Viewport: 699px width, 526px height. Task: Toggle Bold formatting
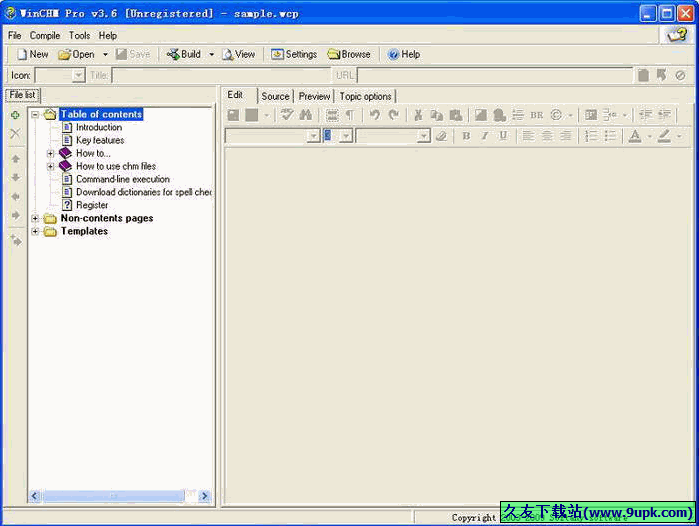tap(466, 136)
